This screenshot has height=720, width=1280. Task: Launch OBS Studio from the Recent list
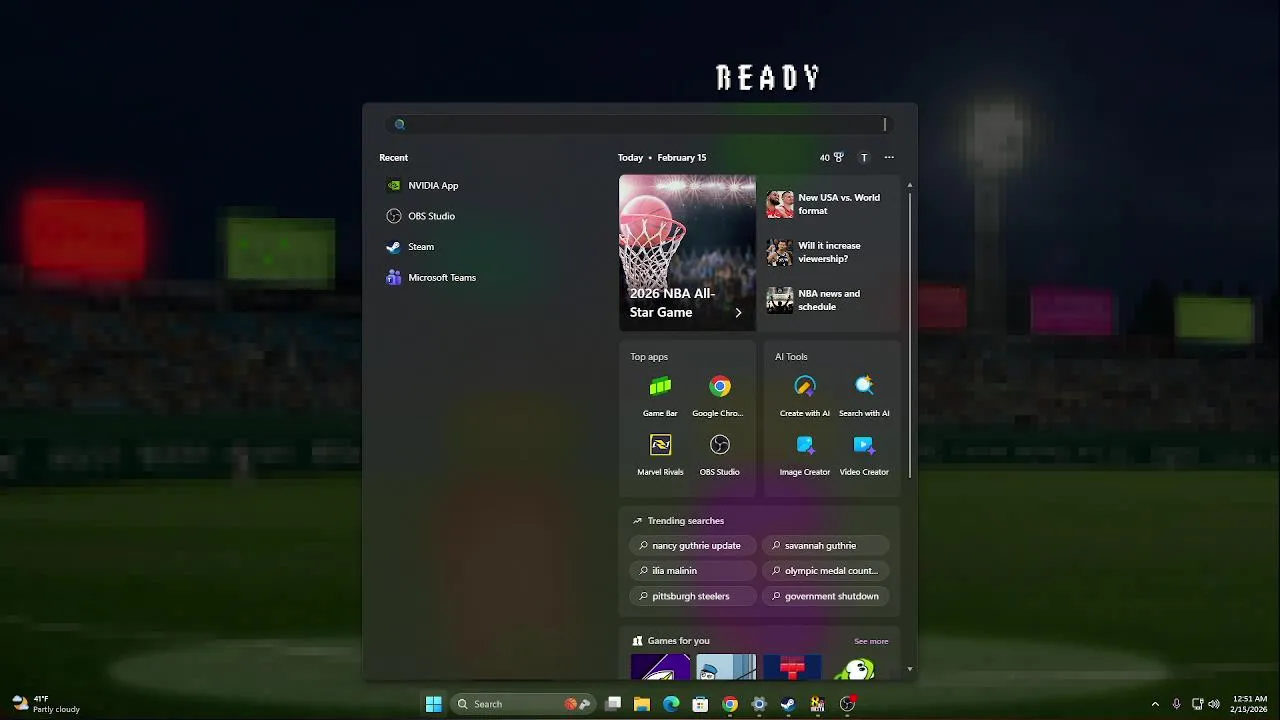pyautogui.click(x=421, y=216)
